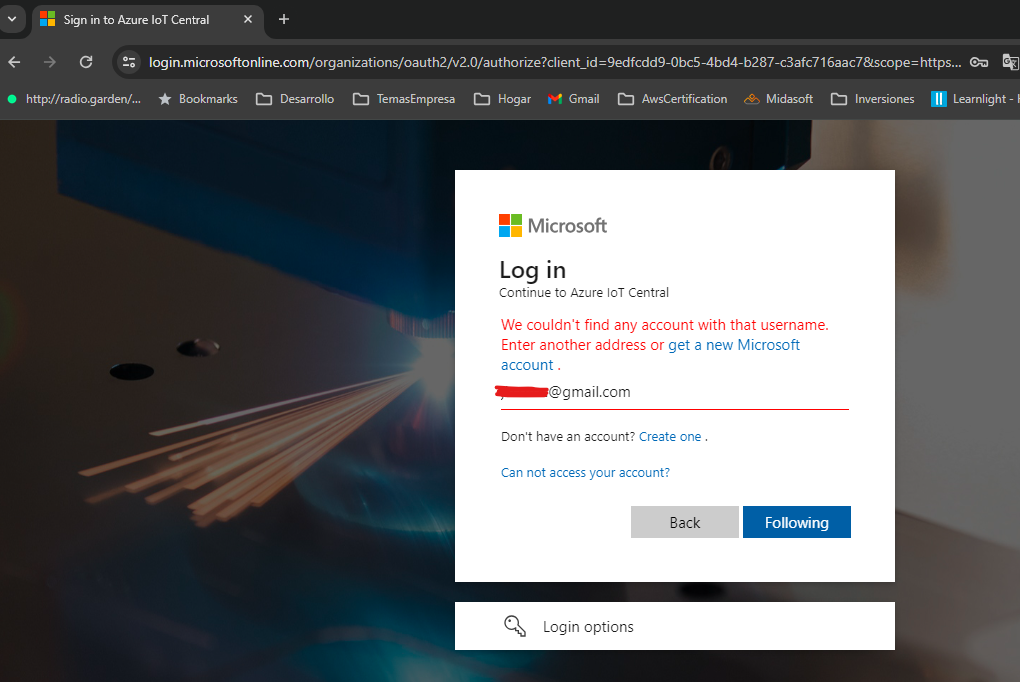
Task: Open a new tab with plus button
Action: click(284, 20)
